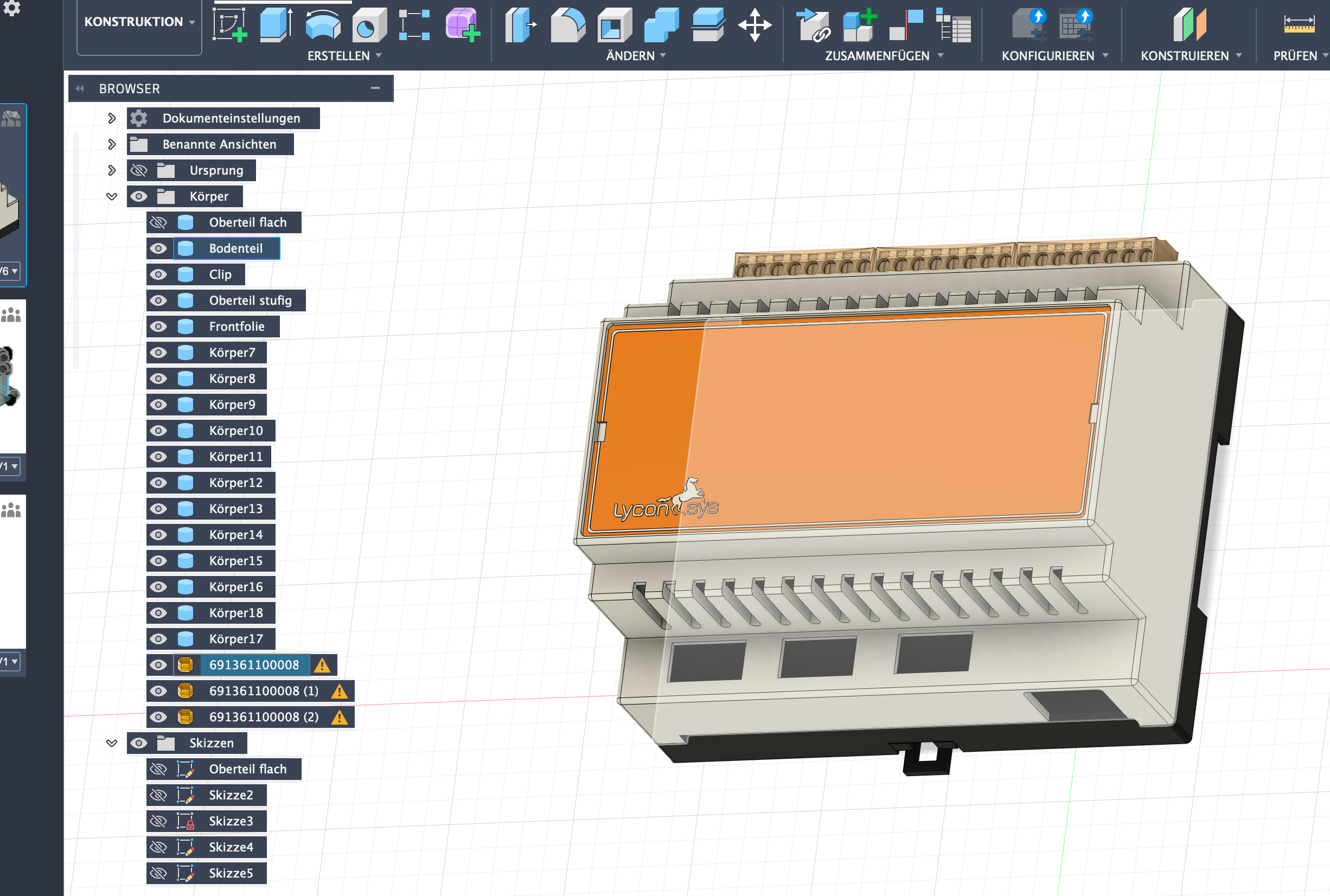Click the Create Form purple box icon
The image size is (1330, 896).
click(x=462, y=24)
